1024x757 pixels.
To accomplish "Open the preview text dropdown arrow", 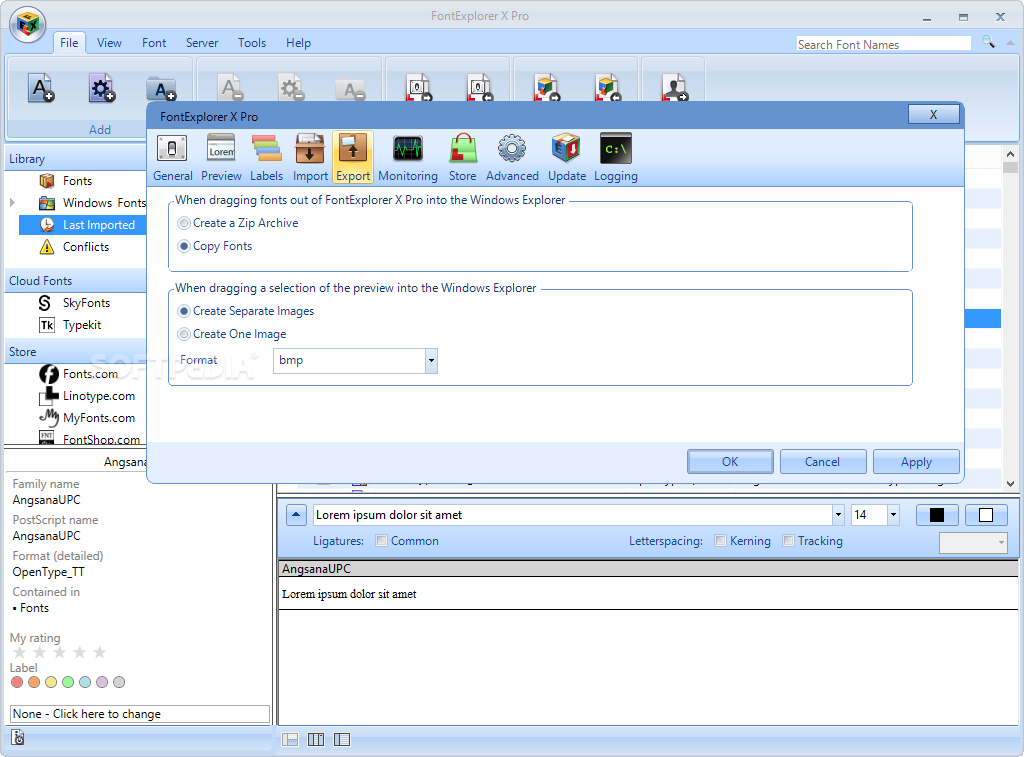I will click(x=838, y=515).
